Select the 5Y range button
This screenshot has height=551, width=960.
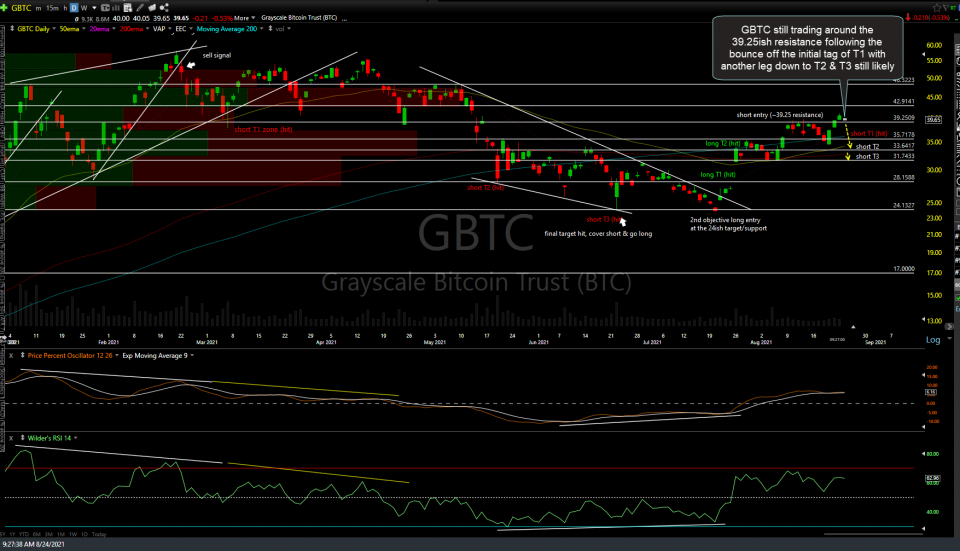(4, 534)
